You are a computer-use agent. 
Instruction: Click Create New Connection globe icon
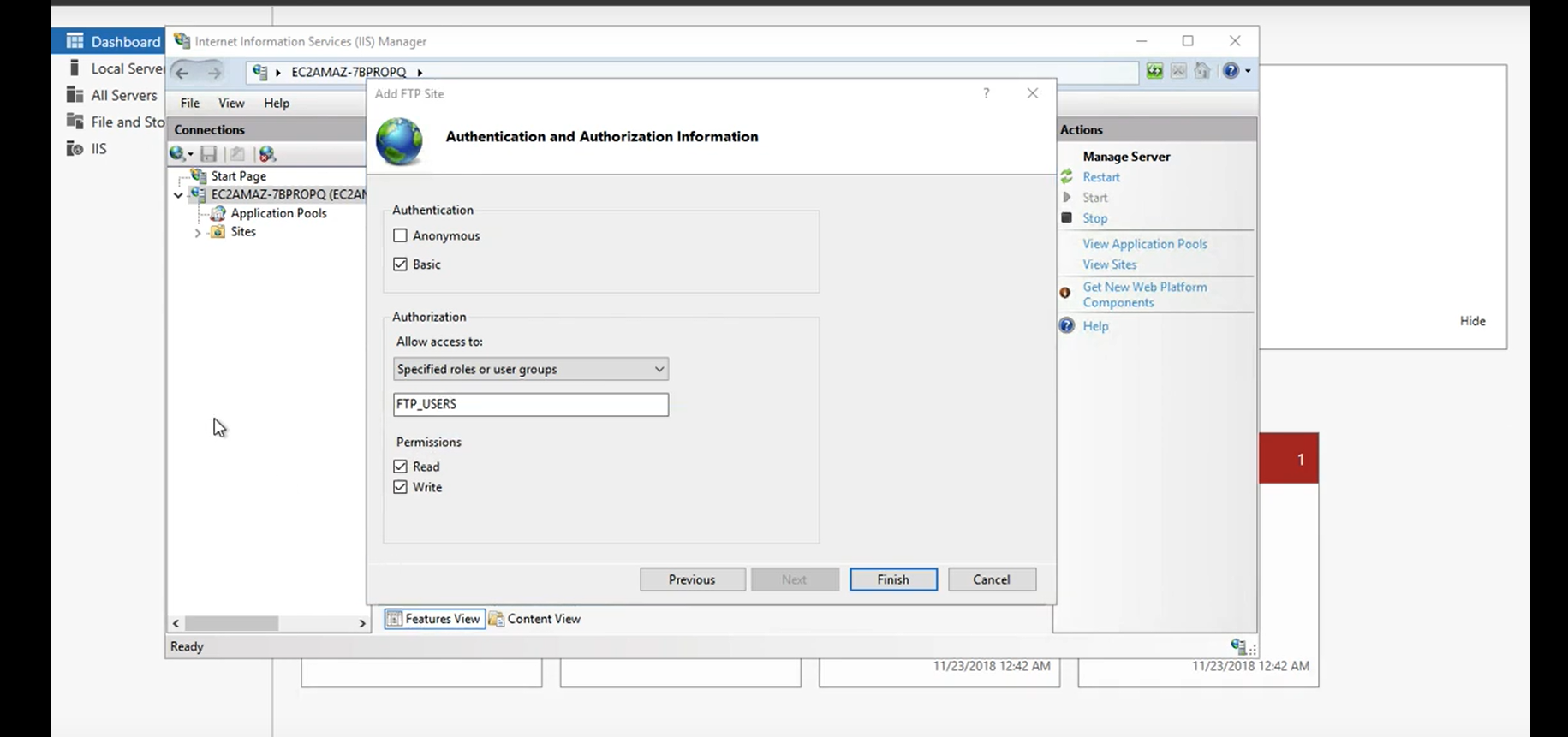coord(177,153)
